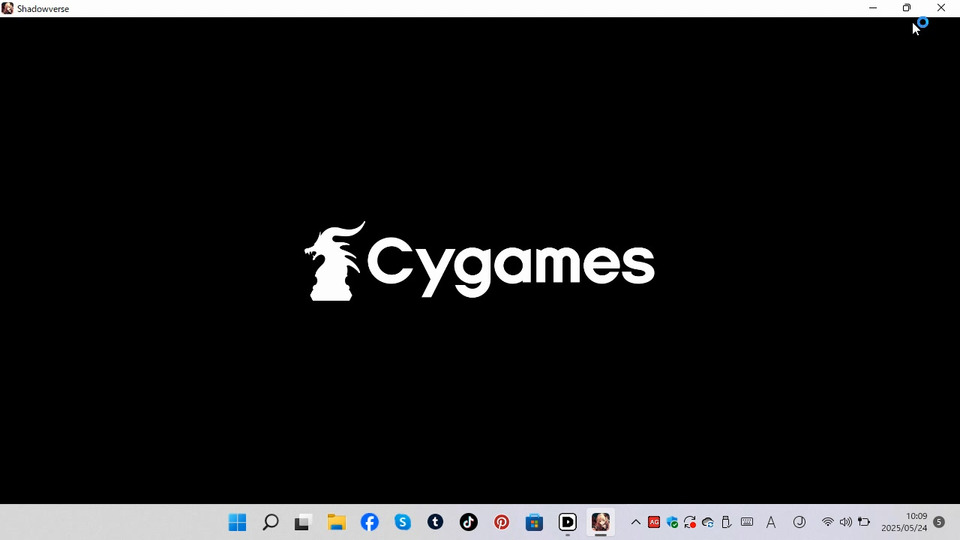Open touch keyboard tray icon
The width and height of the screenshot is (960, 540).
coord(747,522)
